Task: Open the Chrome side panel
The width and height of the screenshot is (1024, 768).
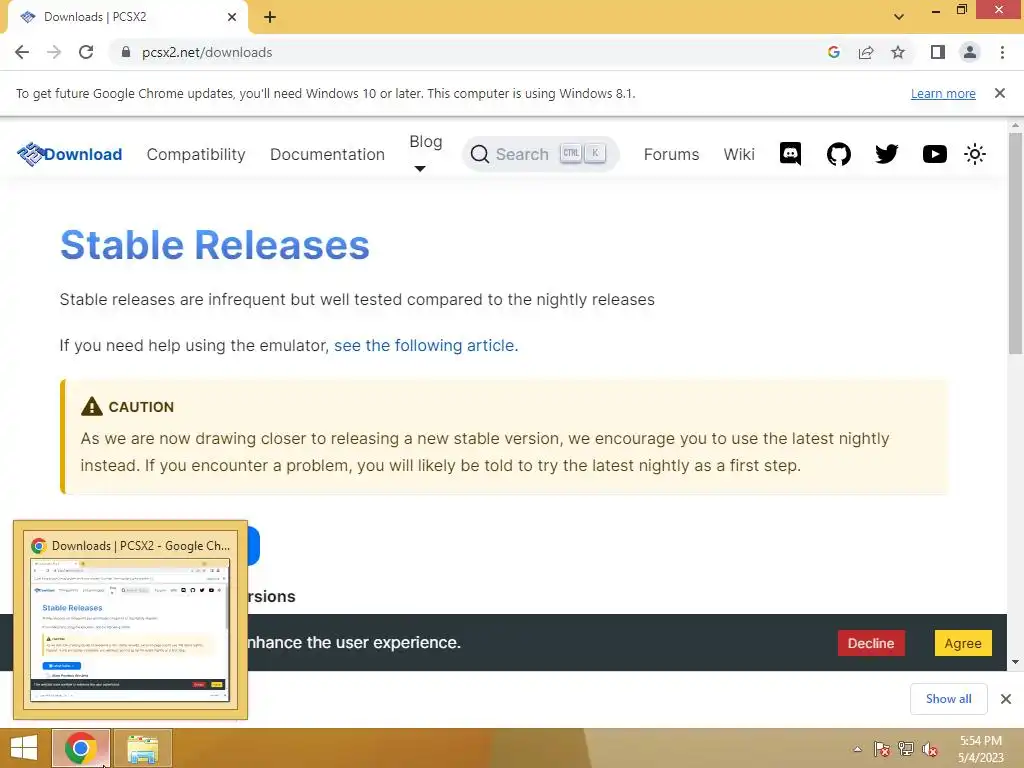Action: pyautogui.click(x=938, y=52)
